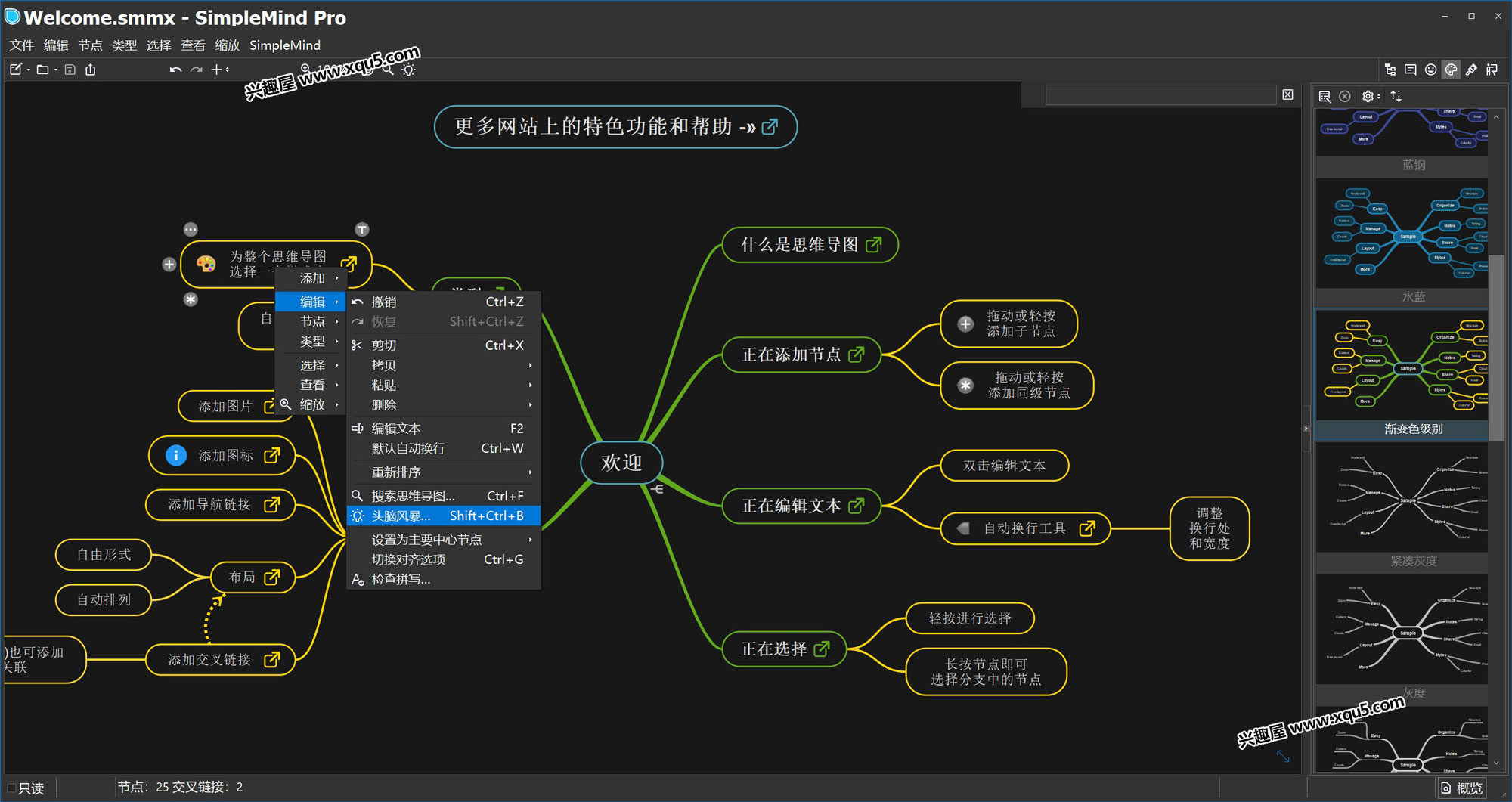1512x802 pixels.
Task: Select 搜索思维导图... menu entry
Action: (x=443, y=496)
